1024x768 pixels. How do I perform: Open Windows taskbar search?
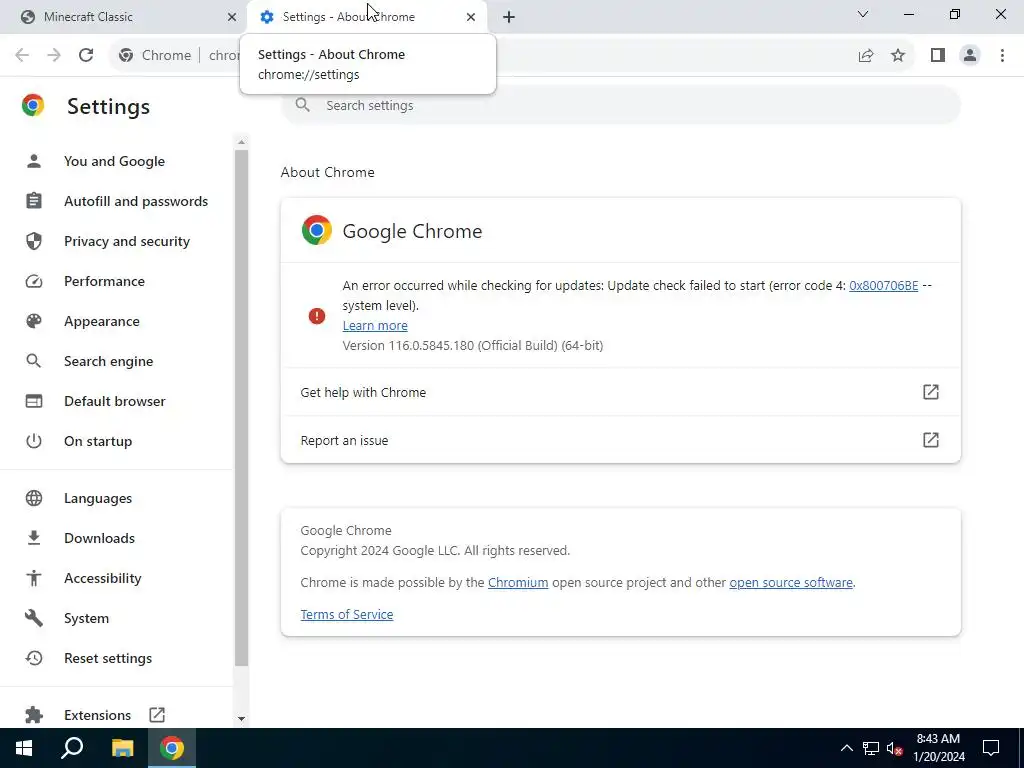point(72,748)
